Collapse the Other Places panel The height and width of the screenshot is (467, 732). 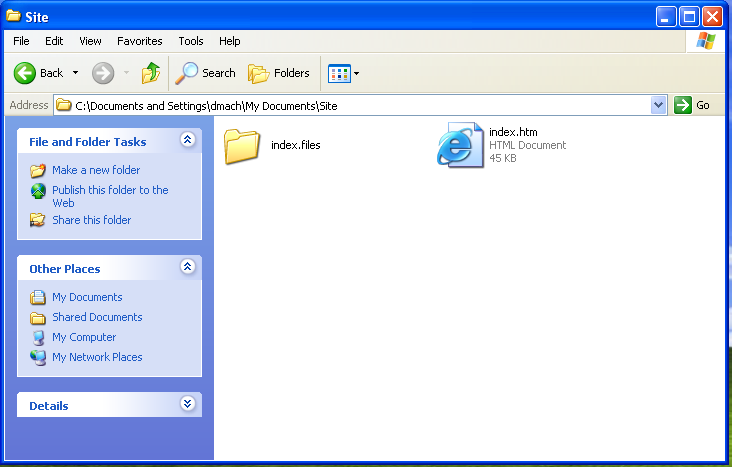pyautogui.click(x=187, y=268)
